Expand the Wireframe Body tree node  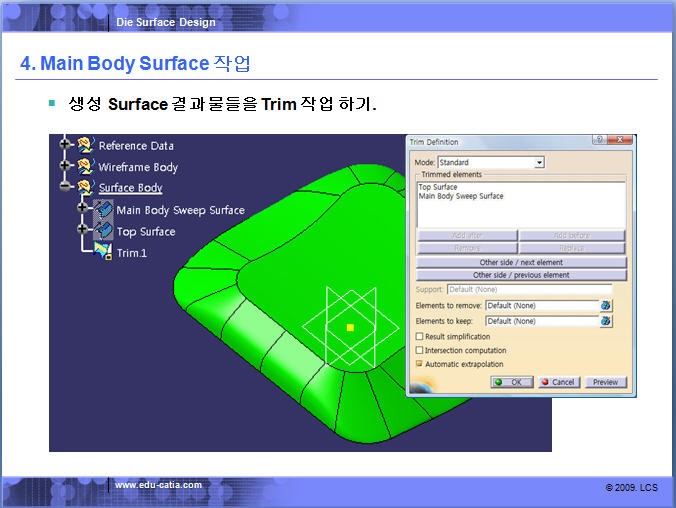pyautogui.click(x=66, y=166)
